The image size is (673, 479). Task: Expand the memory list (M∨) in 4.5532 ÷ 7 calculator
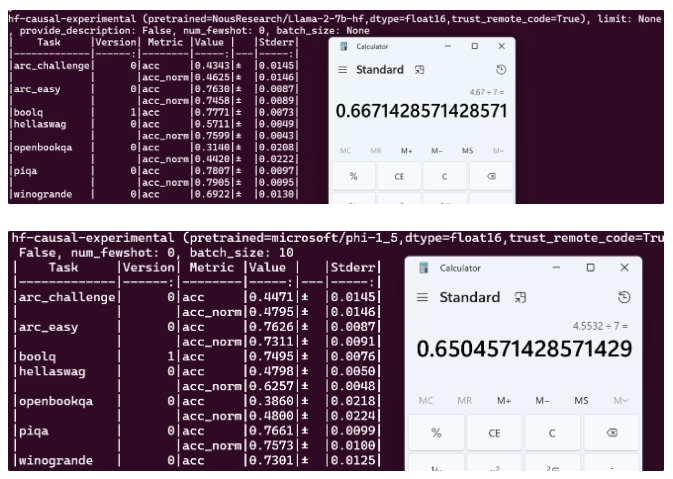pos(621,400)
